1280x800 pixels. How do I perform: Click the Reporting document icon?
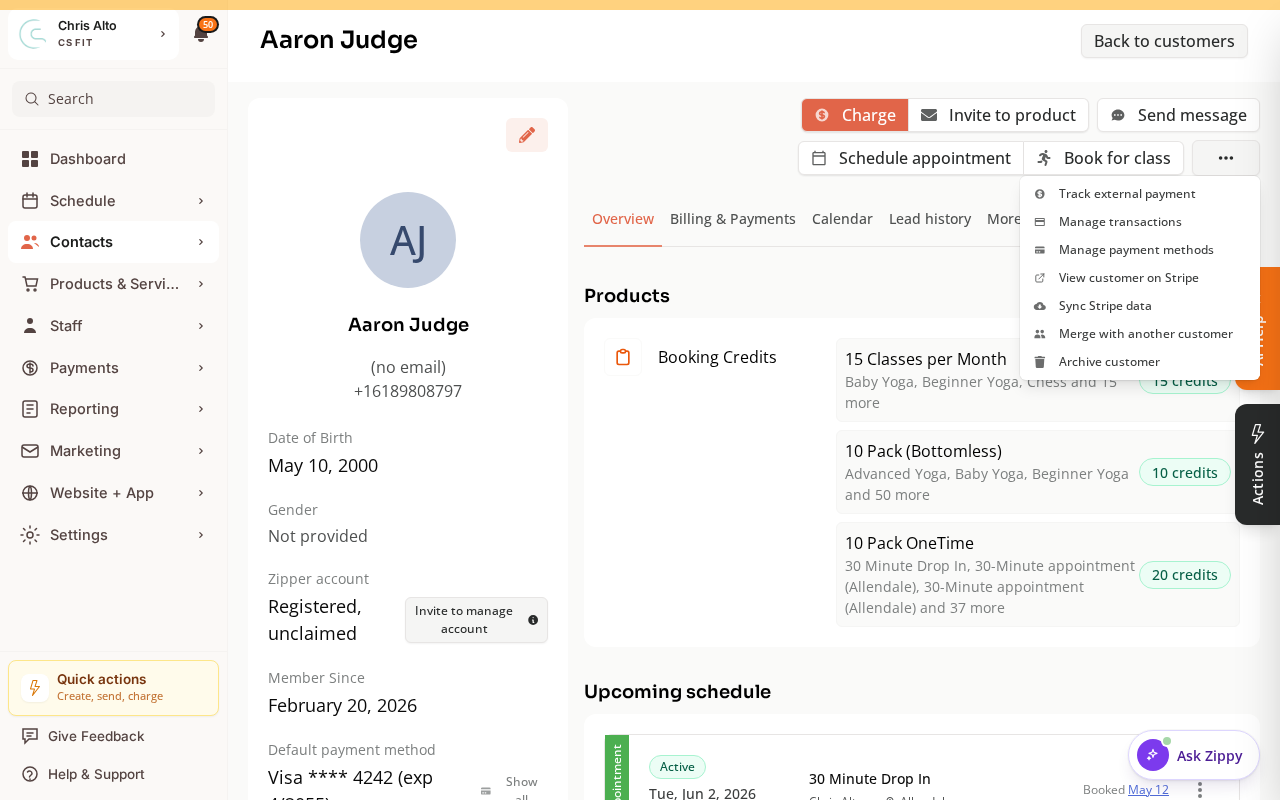[30, 409]
